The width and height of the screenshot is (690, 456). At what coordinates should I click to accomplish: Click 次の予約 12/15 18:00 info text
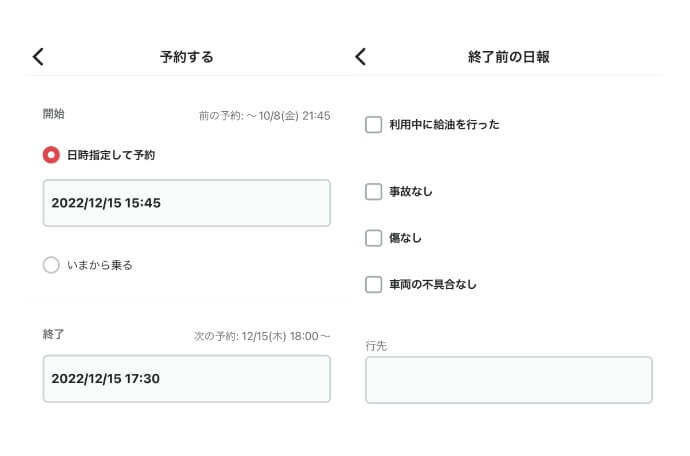click(x=262, y=337)
